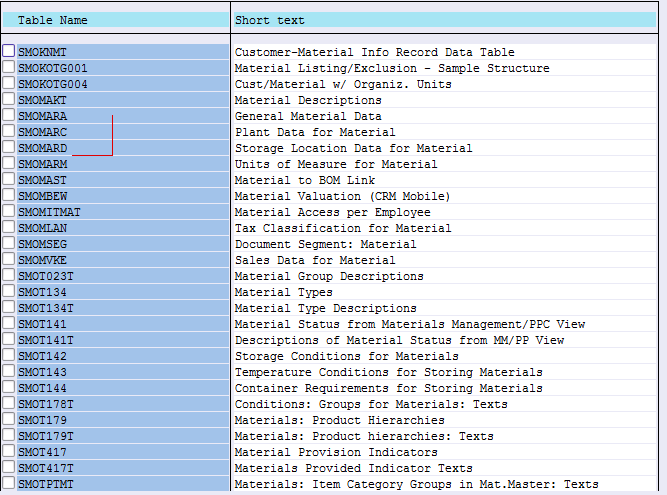Screen dimensions: 667x495
Task: Select 'Cust/Material w/ Organiz. Units'
Action: (343, 84)
